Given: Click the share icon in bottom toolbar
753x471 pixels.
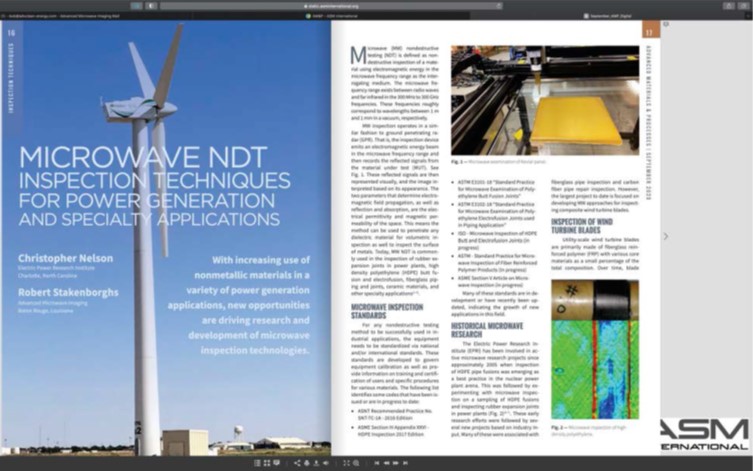Looking at the screenshot, I should [x=297, y=463].
